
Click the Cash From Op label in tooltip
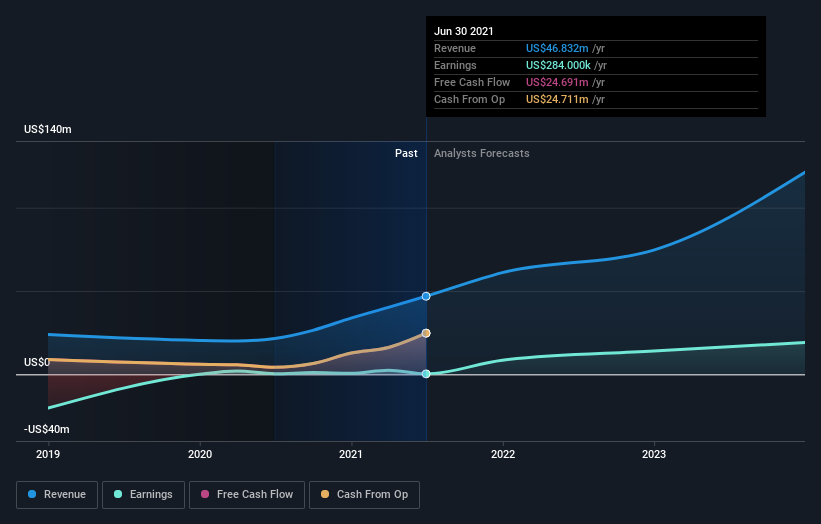pyautogui.click(x=470, y=99)
